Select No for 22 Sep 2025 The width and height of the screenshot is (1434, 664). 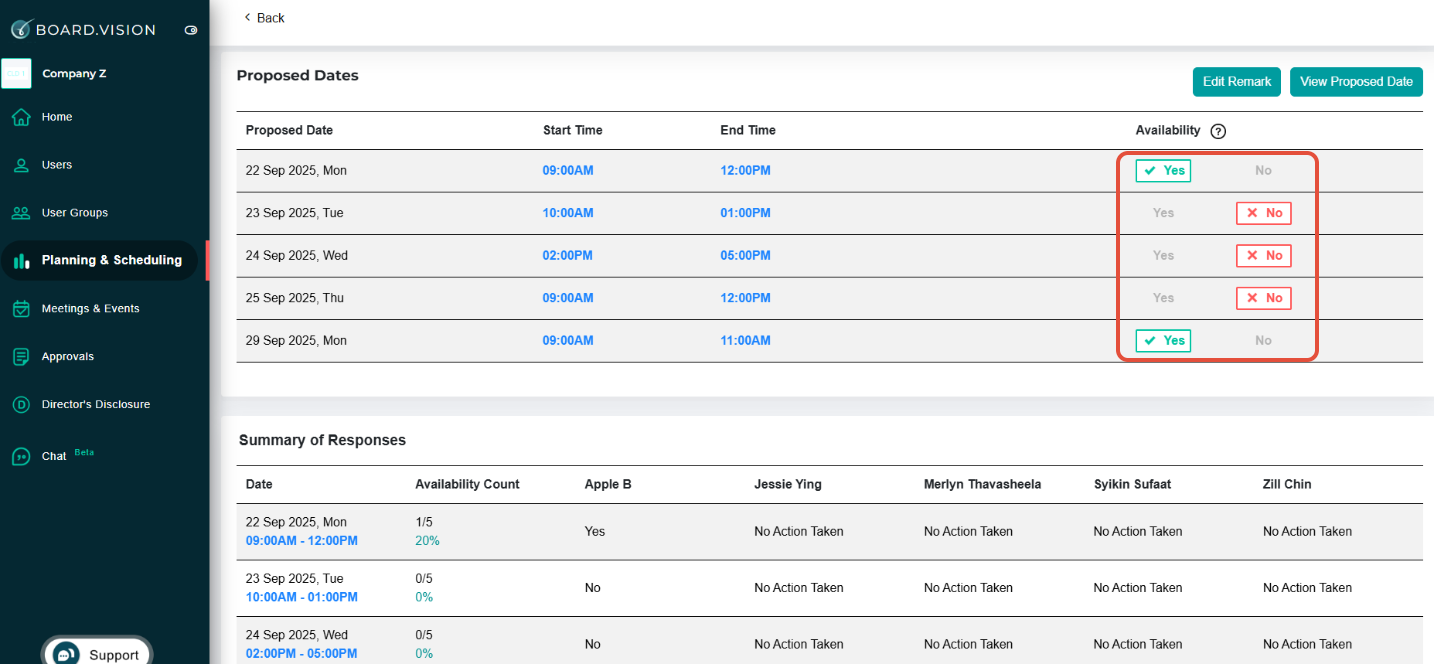click(x=1263, y=171)
